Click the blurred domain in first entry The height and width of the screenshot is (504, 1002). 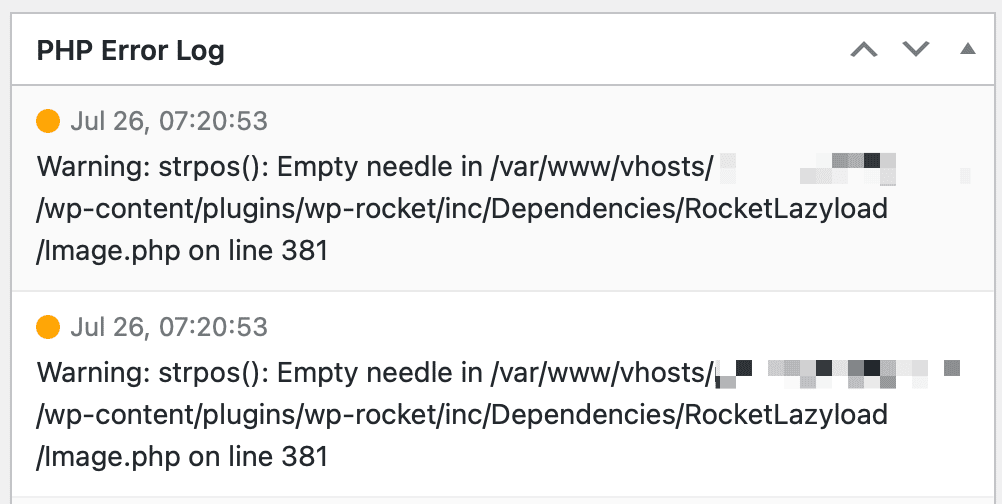(x=845, y=169)
